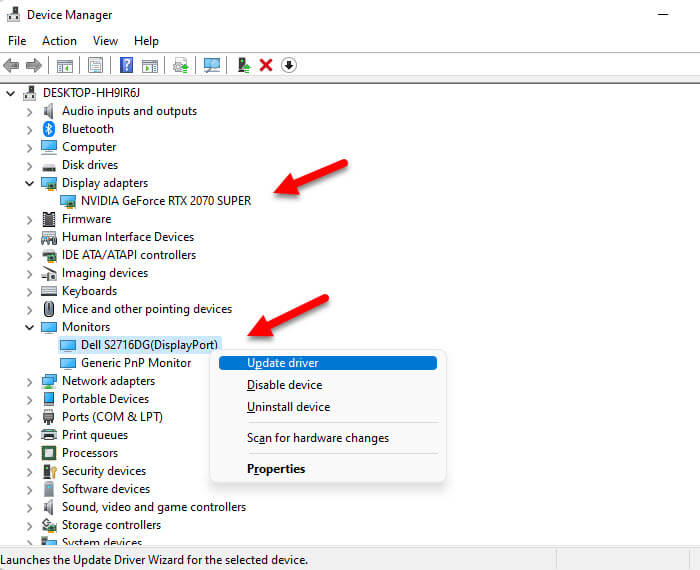The height and width of the screenshot is (570, 700).
Task: Minimize the Device Manager window
Action: [x=663, y=15]
